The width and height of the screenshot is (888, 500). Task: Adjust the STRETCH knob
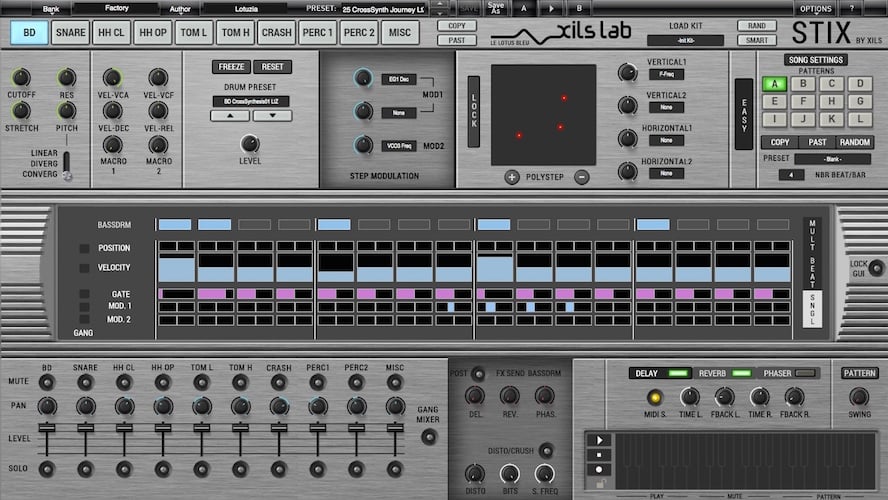[x=21, y=111]
